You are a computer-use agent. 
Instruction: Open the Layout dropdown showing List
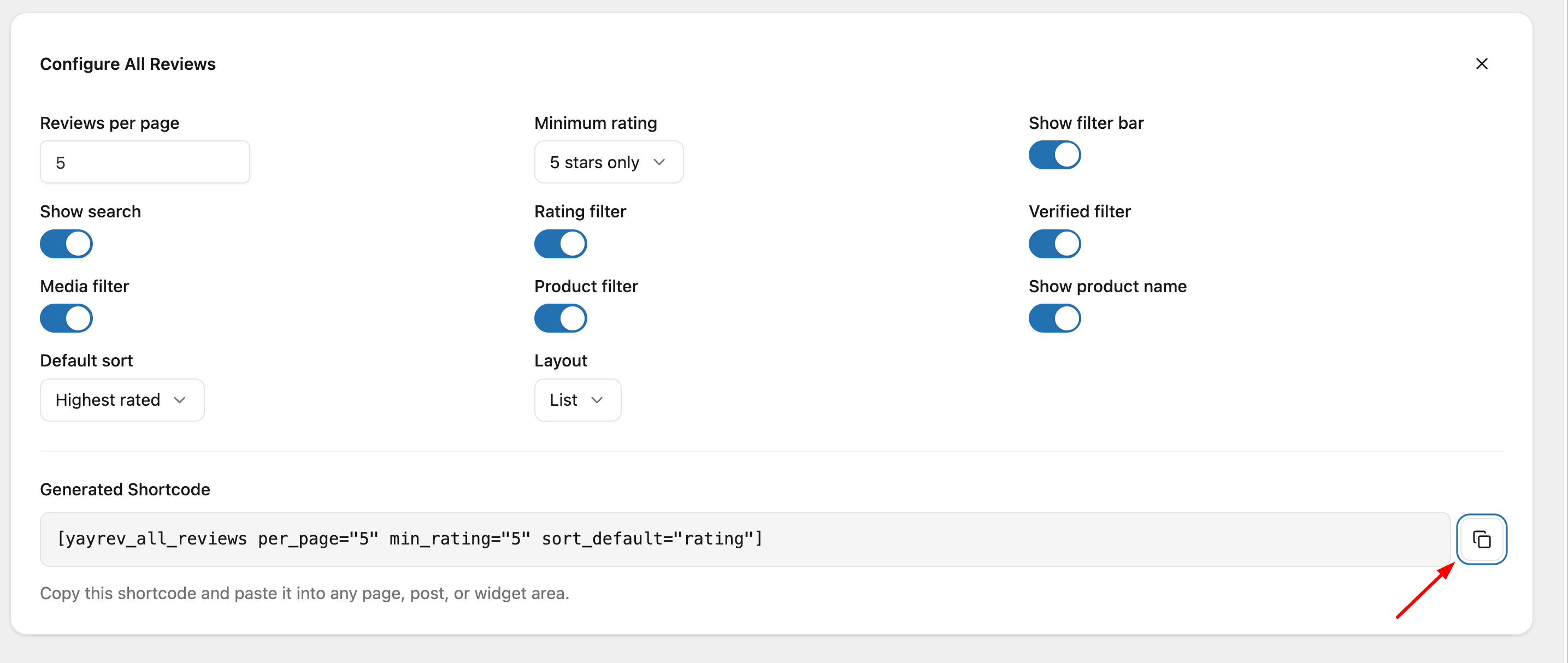[x=577, y=400]
